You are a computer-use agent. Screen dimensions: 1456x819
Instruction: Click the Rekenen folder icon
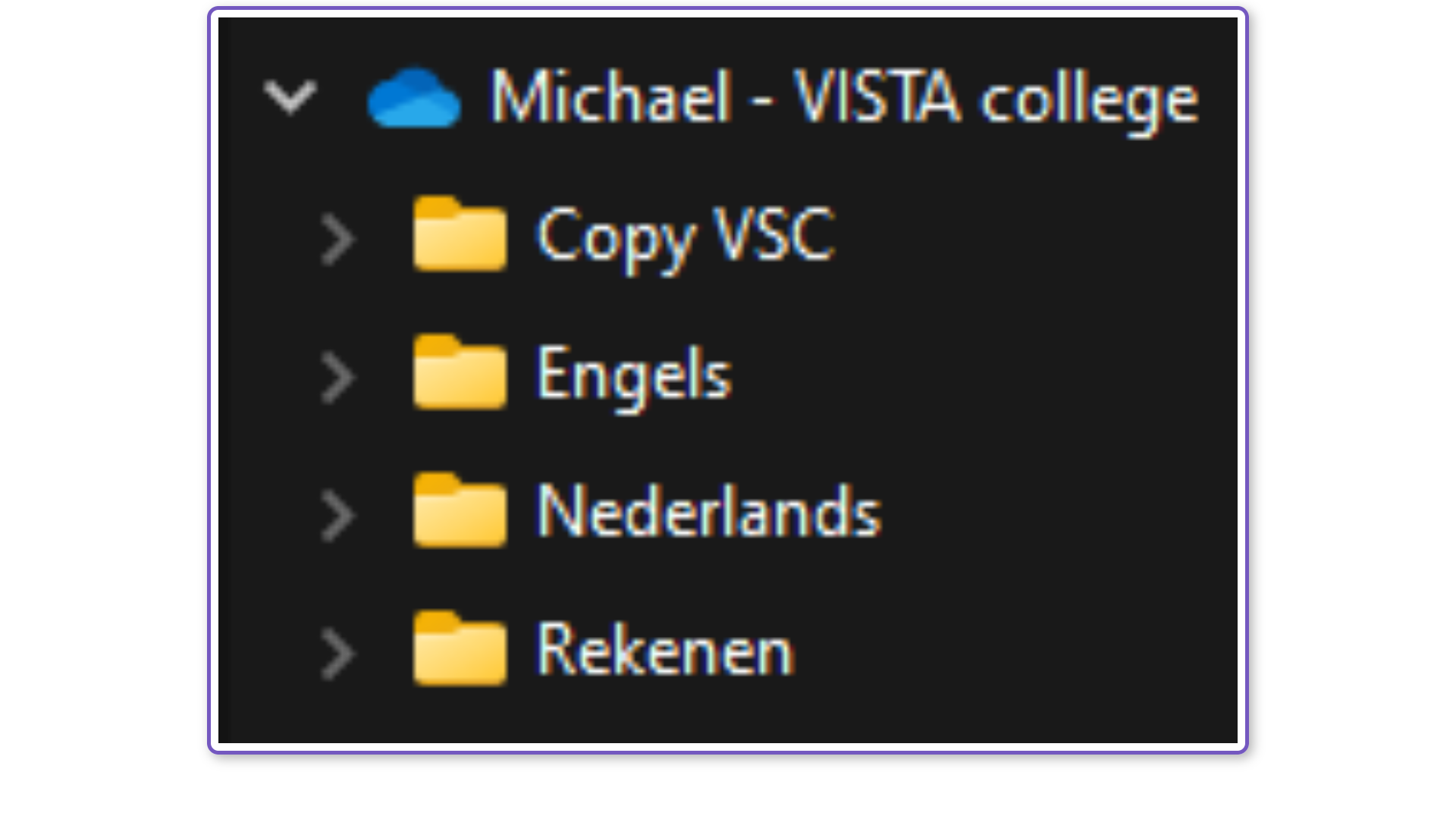pos(460,649)
